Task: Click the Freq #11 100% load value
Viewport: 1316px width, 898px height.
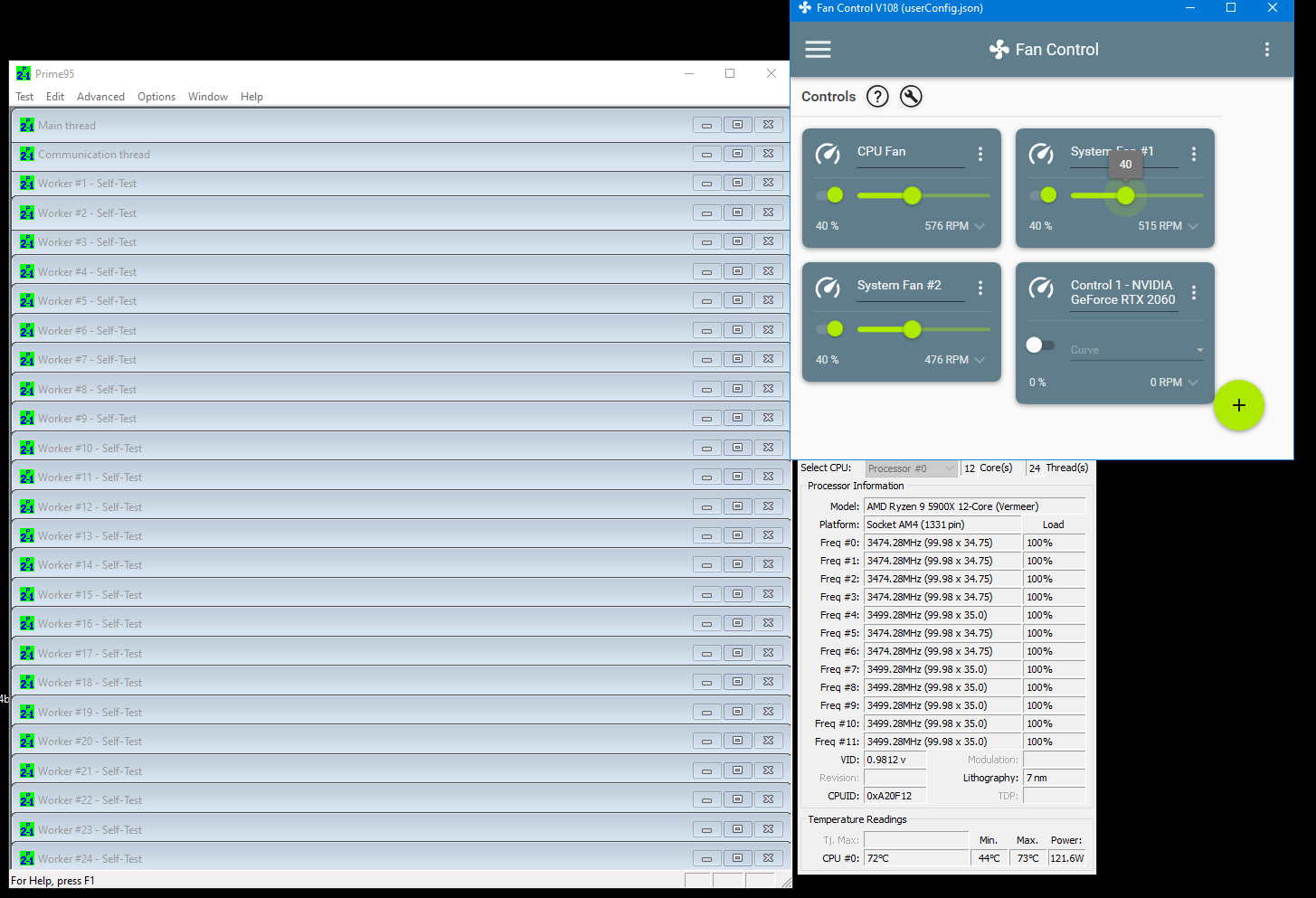Action: [x=1055, y=742]
